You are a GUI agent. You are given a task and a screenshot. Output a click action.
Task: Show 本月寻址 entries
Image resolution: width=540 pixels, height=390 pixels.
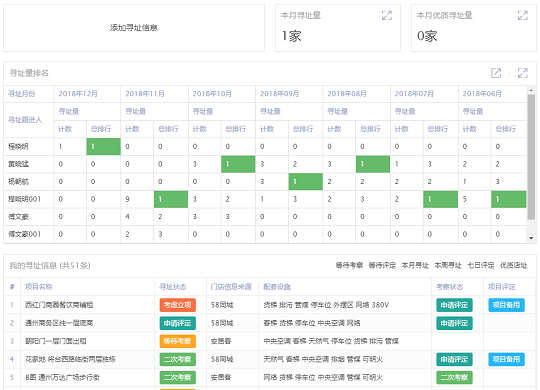pyautogui.click(x=415, y=265)
